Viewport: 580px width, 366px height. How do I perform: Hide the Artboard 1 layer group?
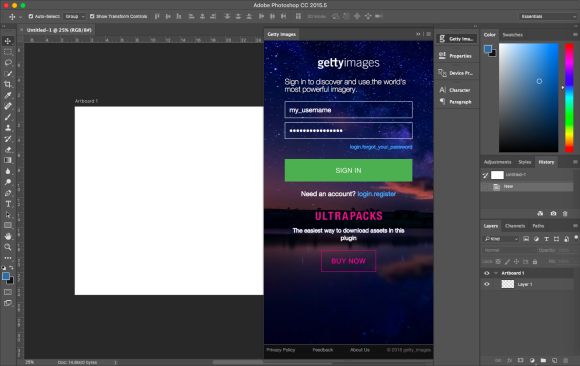click(x=486, y=273)
